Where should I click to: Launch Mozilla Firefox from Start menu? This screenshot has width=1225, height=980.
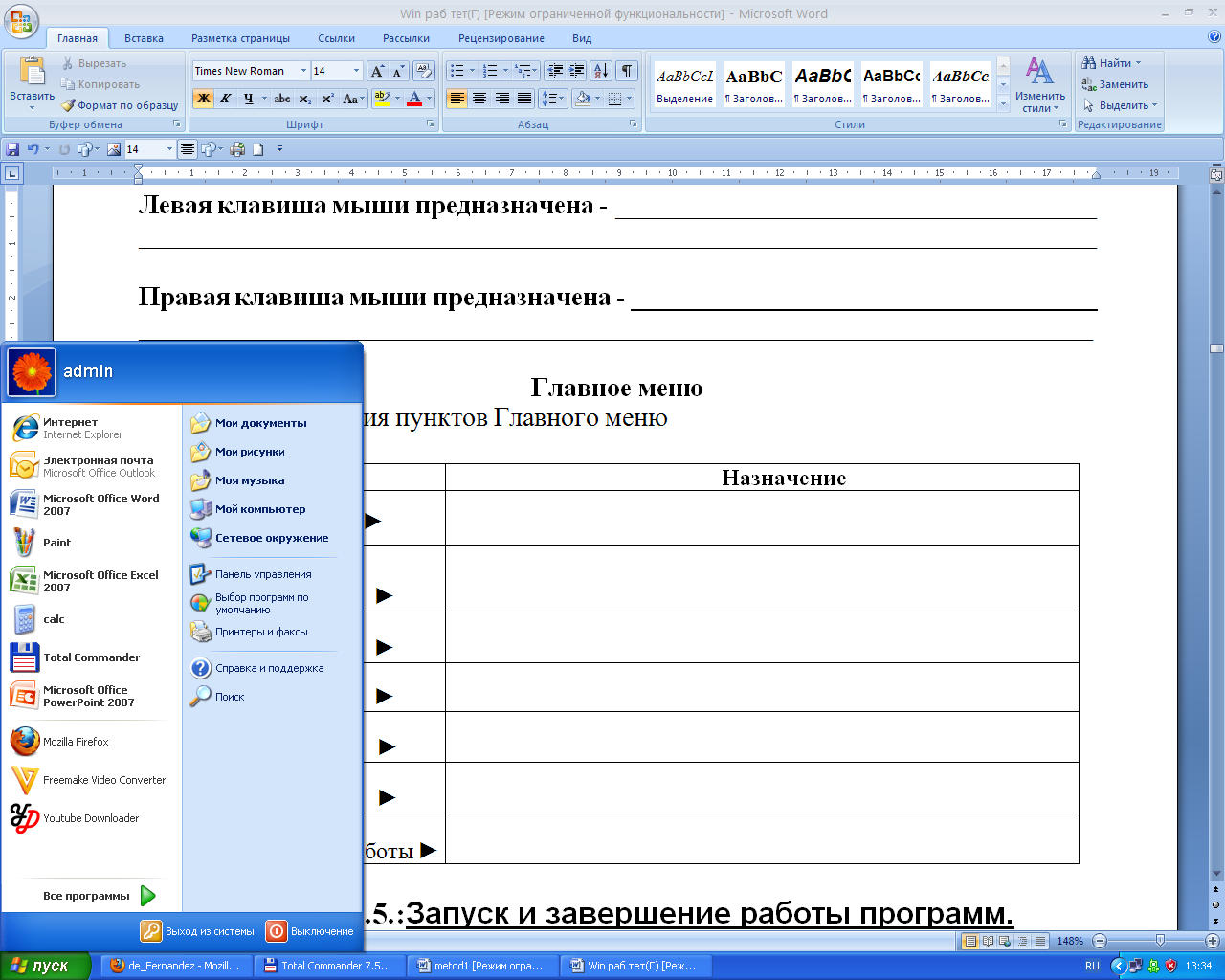point(92,742)
